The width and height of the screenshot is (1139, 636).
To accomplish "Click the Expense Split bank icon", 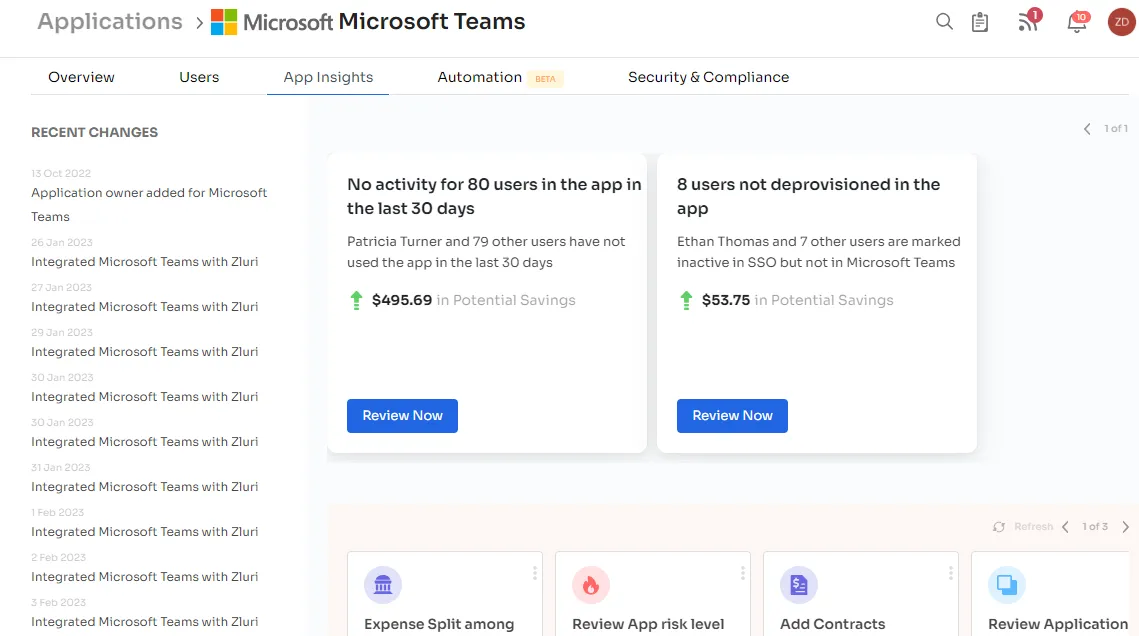I will 383,584.
